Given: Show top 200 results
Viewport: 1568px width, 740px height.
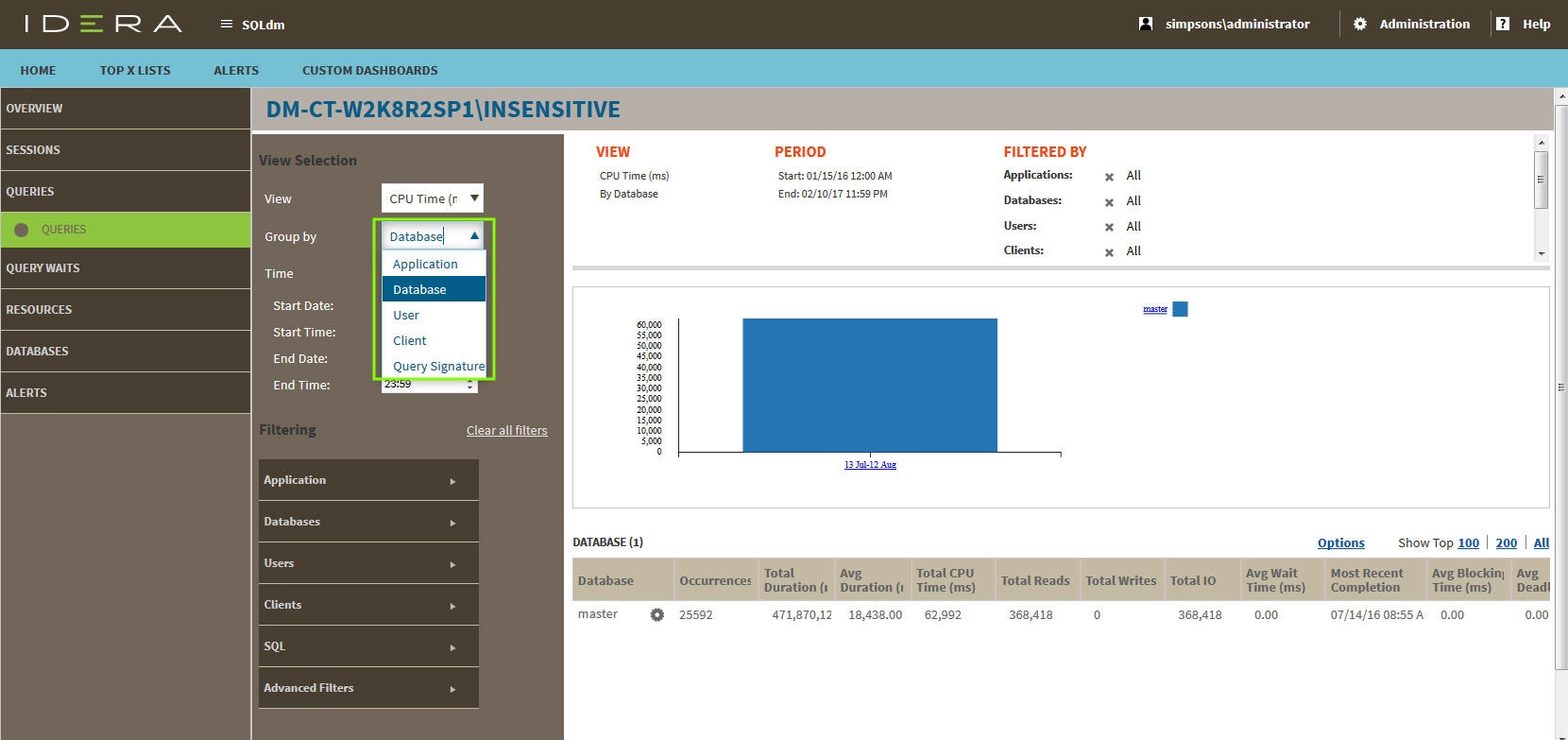Looking at the screenshot, I should coord(1506,542).
